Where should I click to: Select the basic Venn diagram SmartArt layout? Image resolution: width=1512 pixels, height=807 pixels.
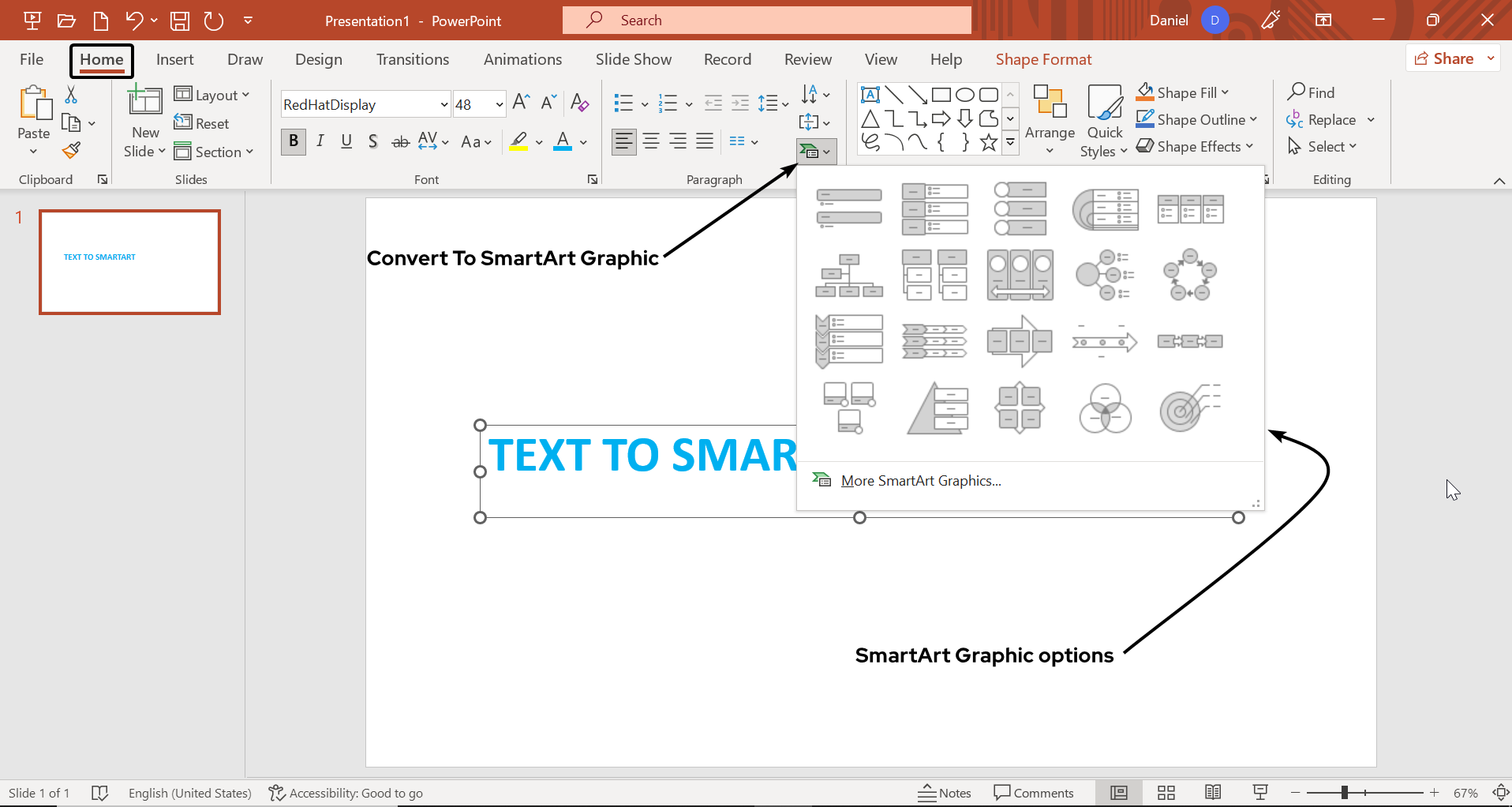[x=1105, y=407]
